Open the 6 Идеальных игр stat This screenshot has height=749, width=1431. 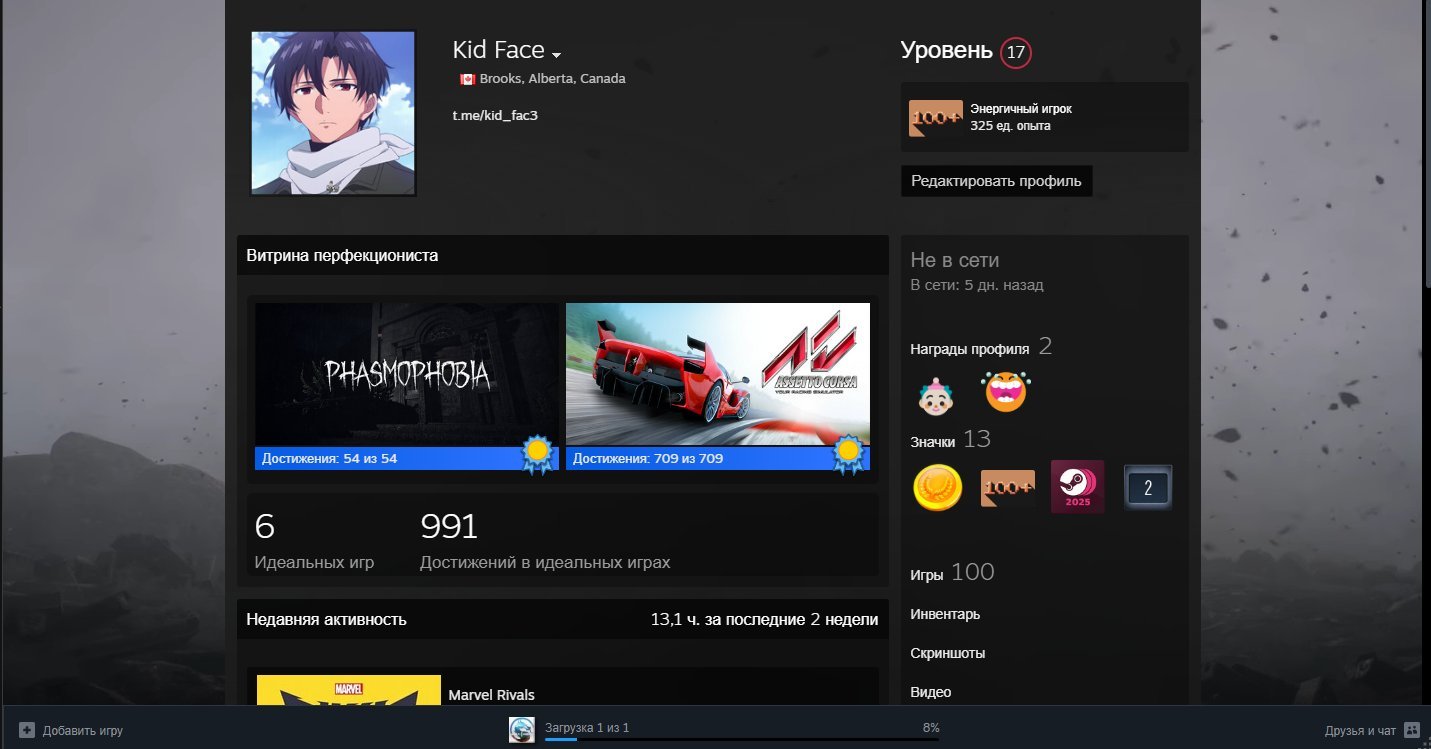pos(315,541)
